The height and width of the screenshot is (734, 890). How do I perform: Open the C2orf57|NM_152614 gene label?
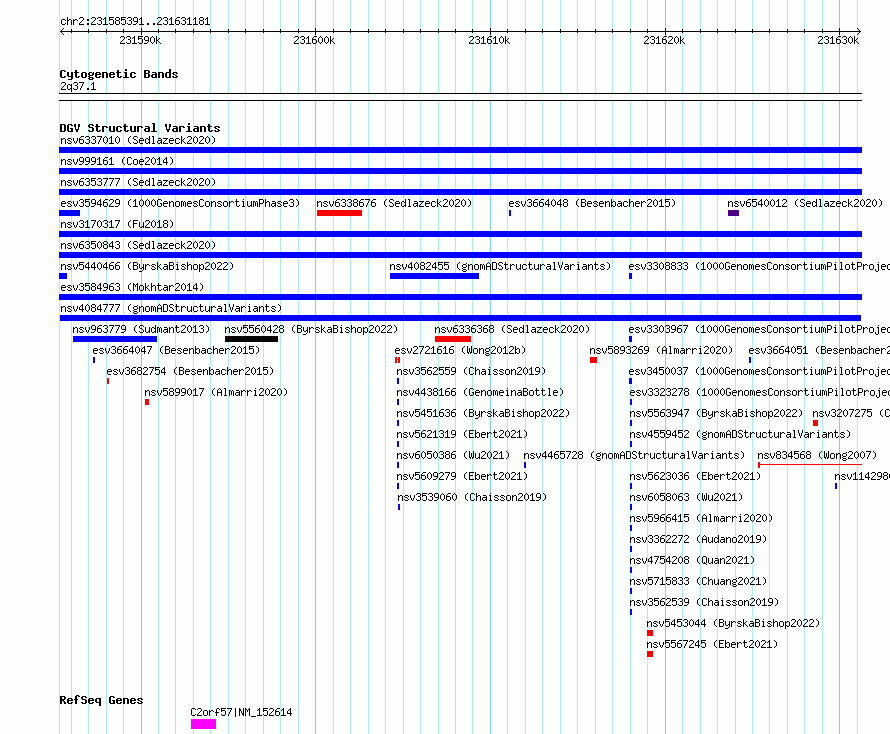[x=241, y=712]
